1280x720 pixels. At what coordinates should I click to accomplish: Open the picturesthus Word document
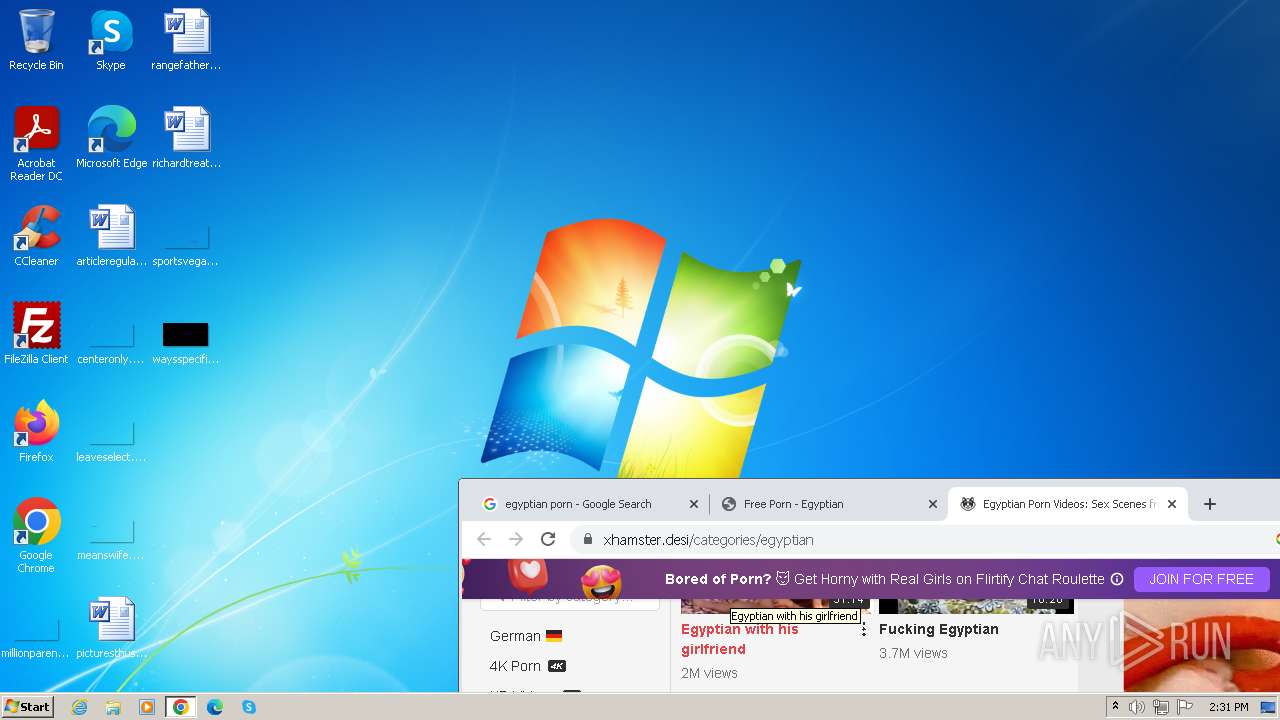point(111,628)
